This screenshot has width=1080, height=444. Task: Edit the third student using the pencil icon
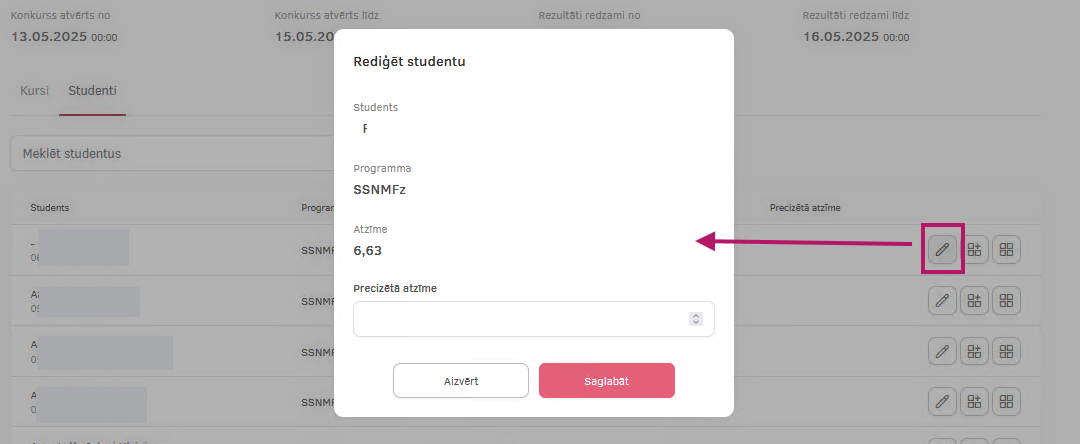(x=942, y=351)
